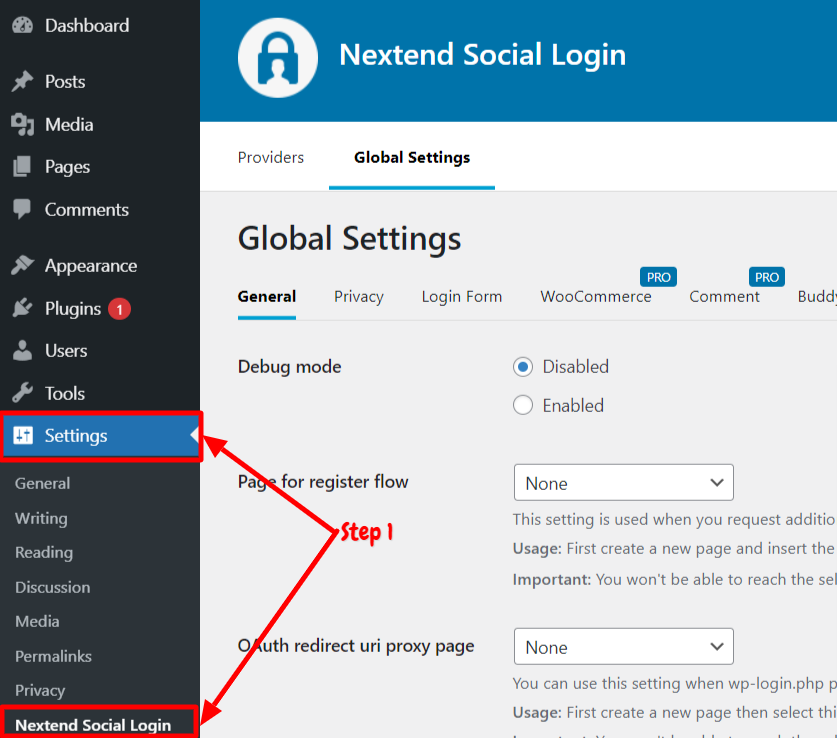Switch to the Providers tab
The image size is (837, 738).
271,157
